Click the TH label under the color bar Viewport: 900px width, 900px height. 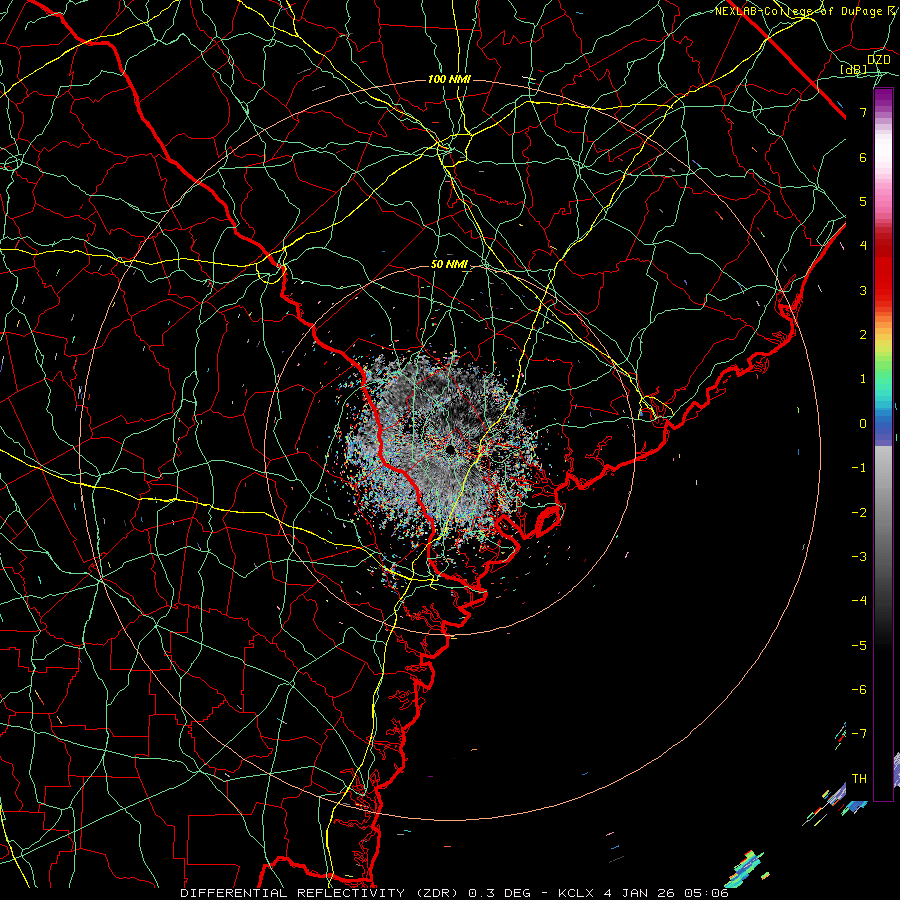pos(859,779)
